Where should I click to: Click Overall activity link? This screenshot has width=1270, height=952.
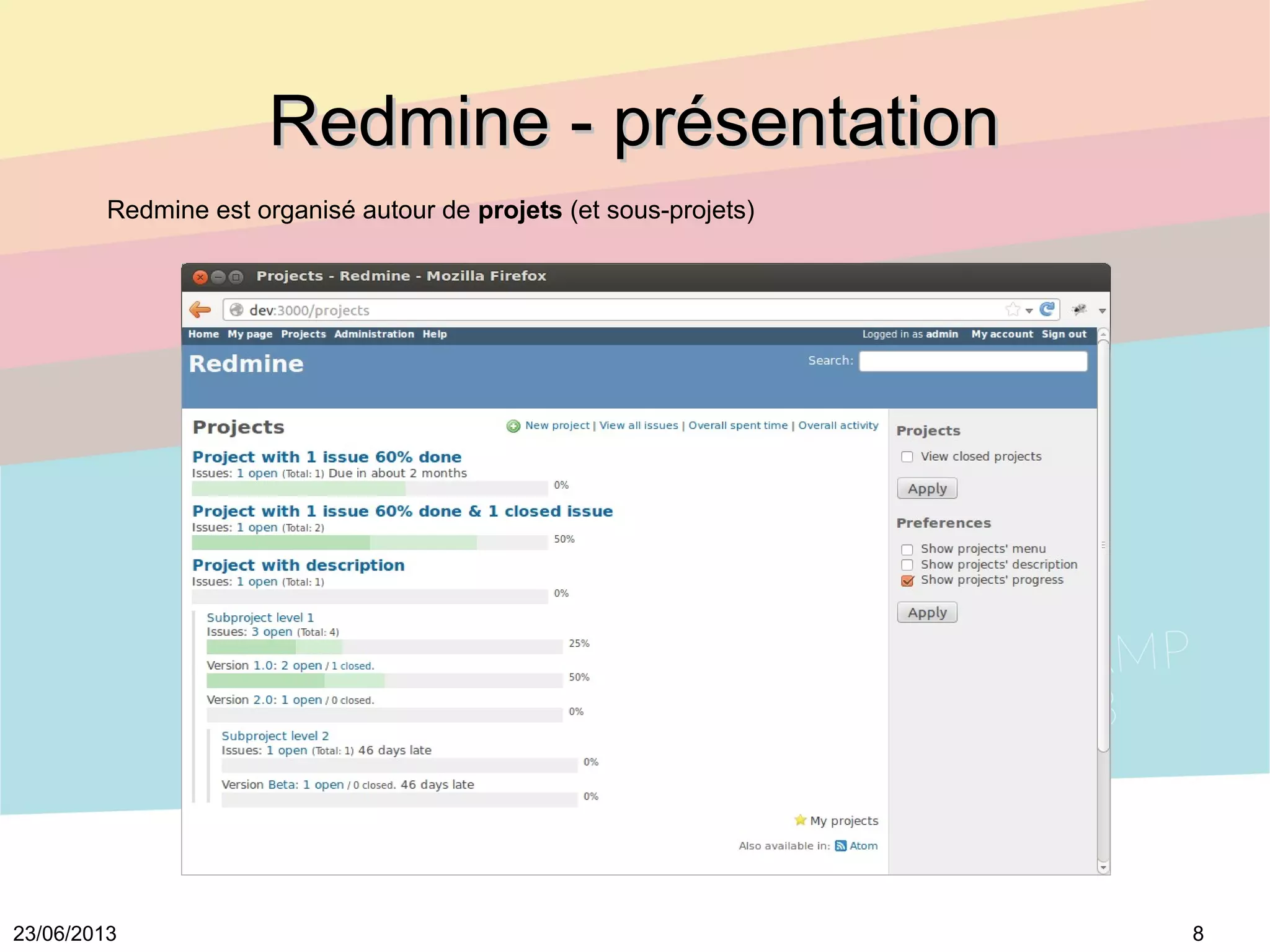click(838, 425)
